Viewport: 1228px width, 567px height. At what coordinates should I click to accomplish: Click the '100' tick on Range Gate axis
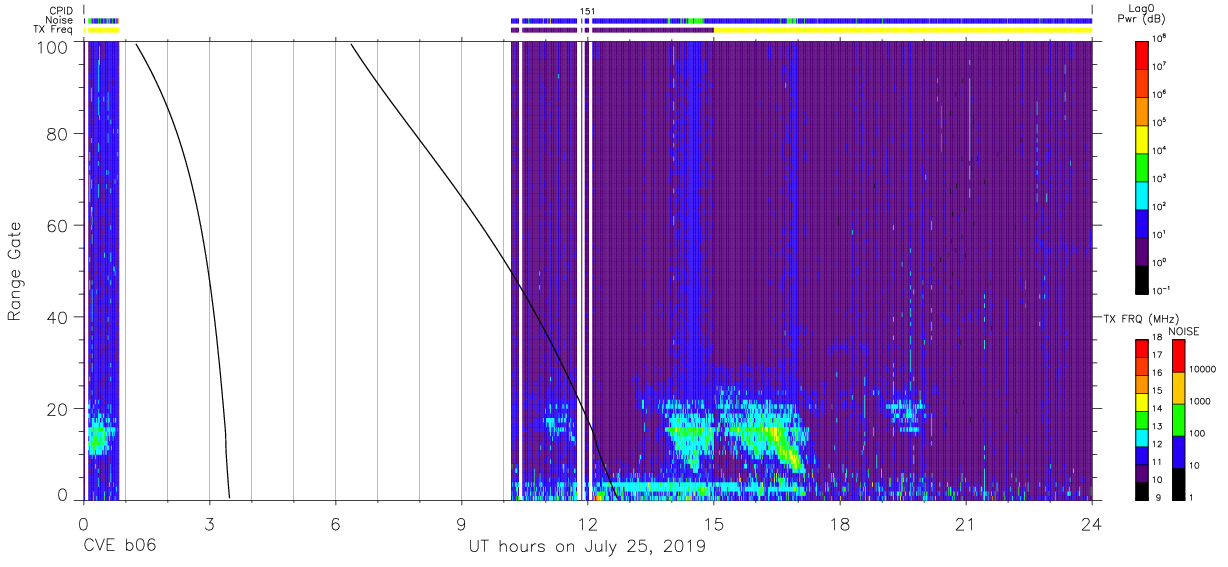[53, 47]
